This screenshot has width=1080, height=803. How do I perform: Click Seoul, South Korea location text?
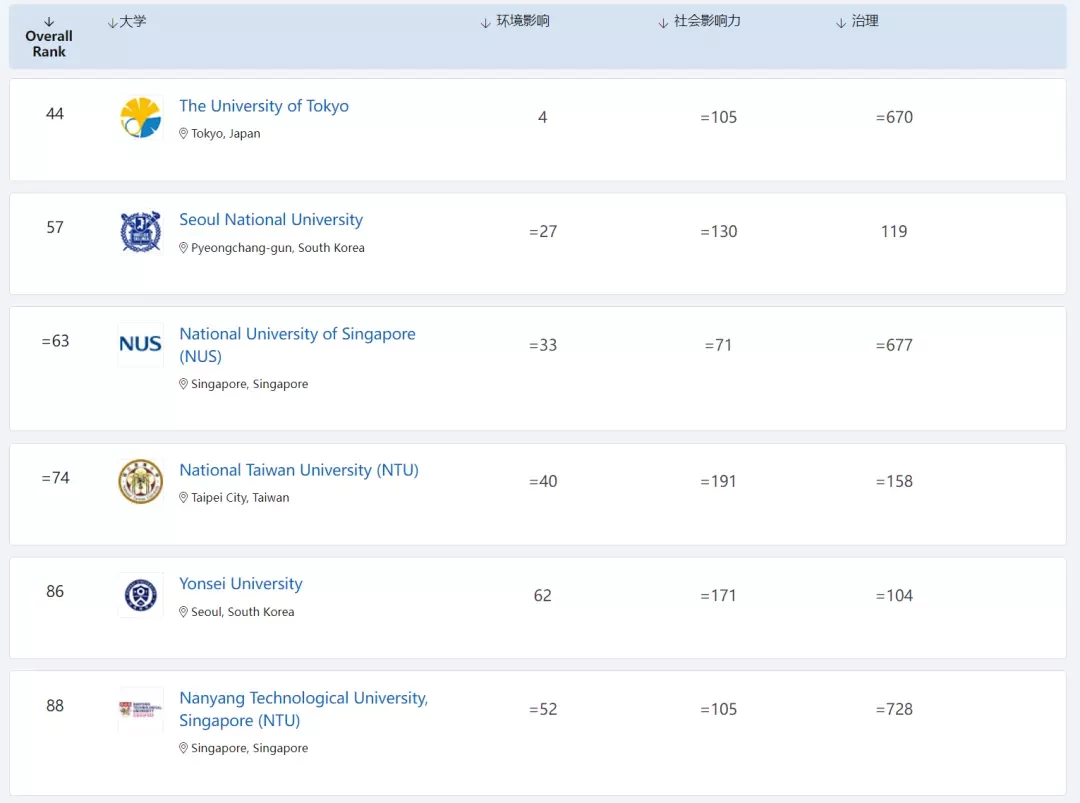(x=242, y=612)
